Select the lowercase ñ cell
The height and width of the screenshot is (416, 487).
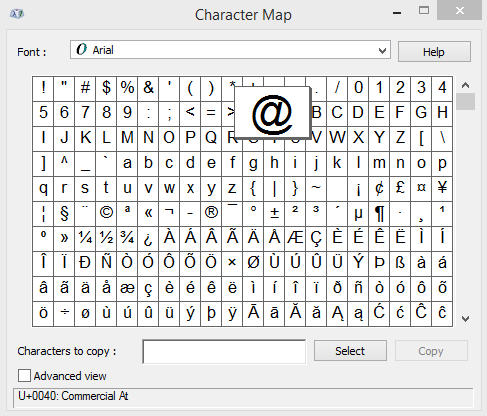358,288
